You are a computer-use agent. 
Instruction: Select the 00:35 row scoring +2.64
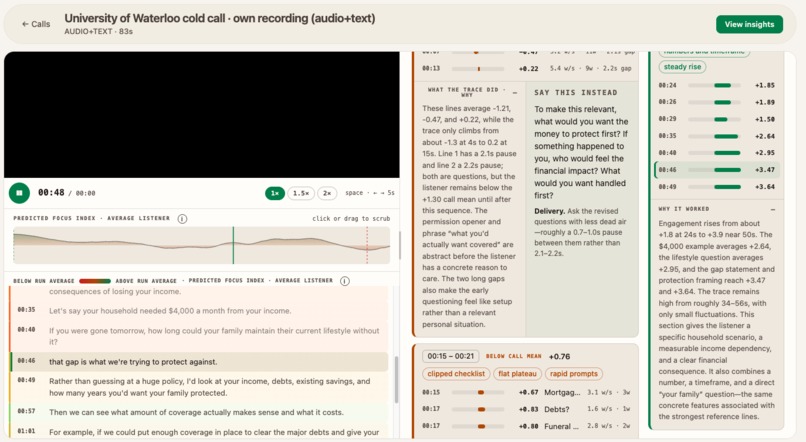tap(717, 136)
